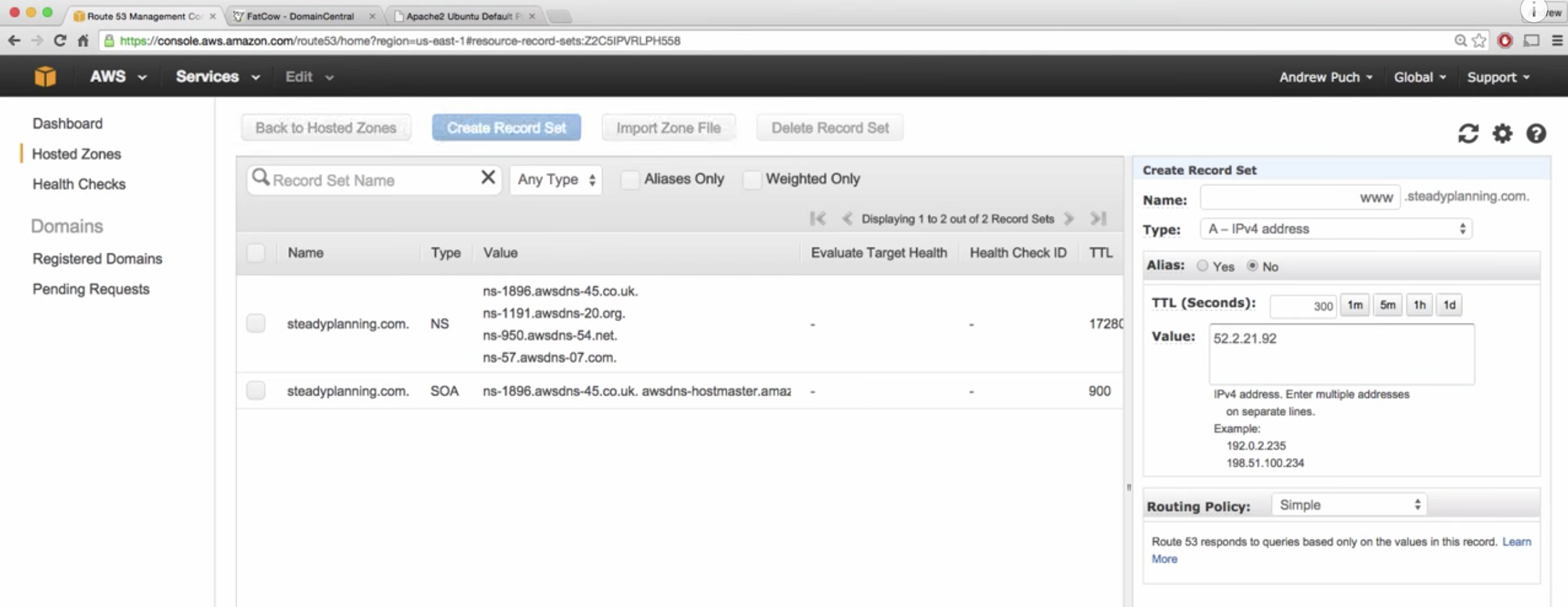Click Back to Hosted Zones button
This screenshot has height=607, width=1568.
[x=325, y=128]
